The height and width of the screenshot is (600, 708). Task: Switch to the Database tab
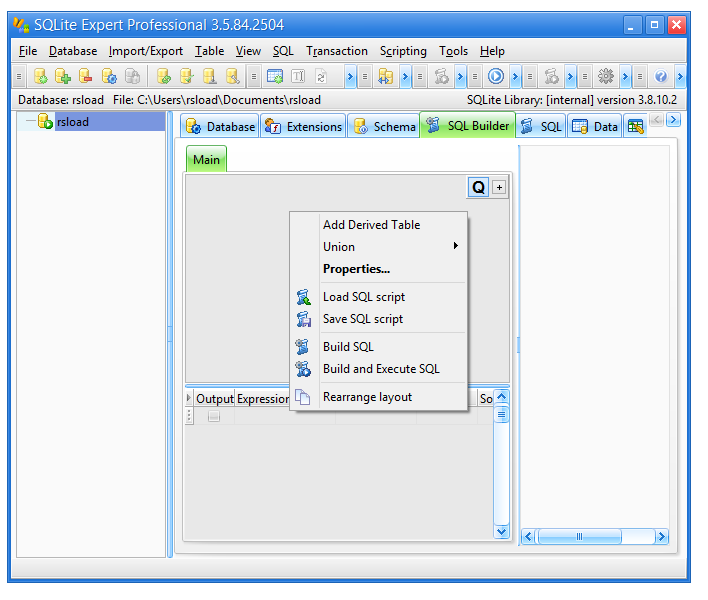pos(220,126)
